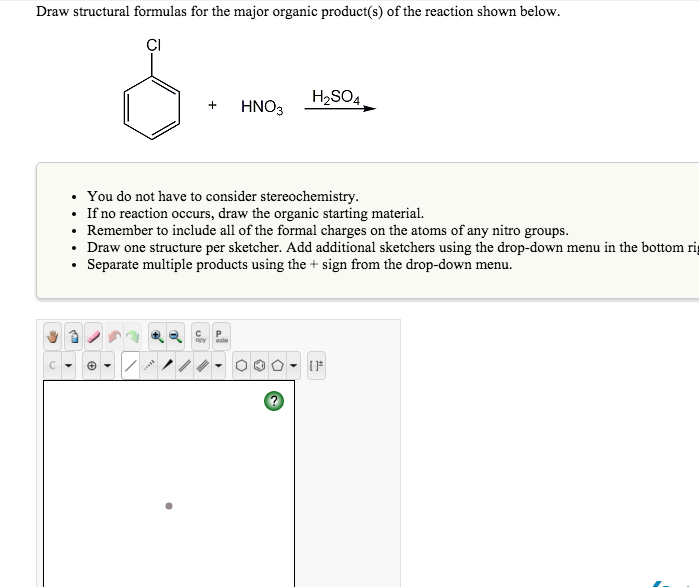Open the bond types dropdown arrow
This screenshot has height=587, width=699.
pos(218,365)
